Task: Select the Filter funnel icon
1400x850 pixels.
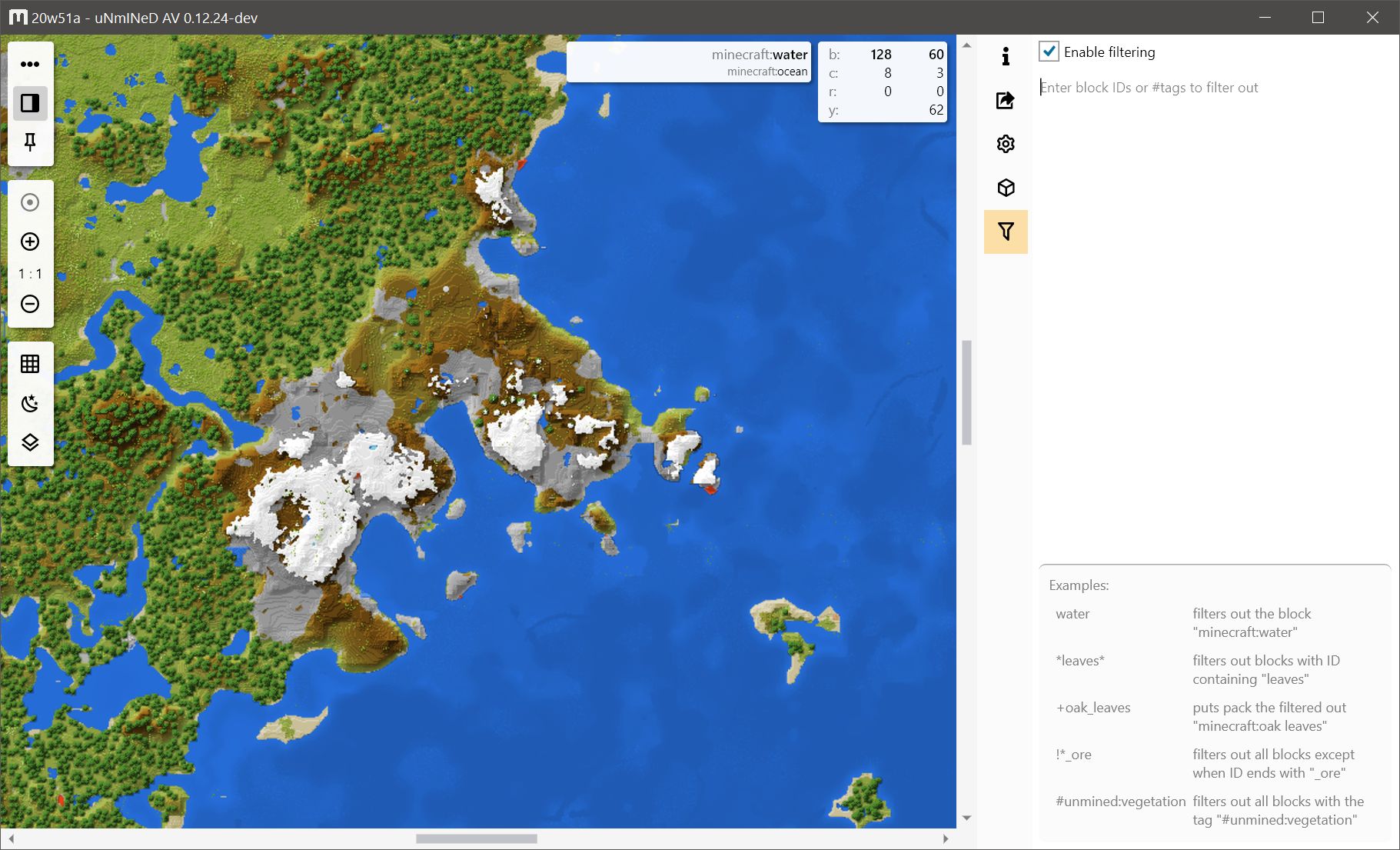Action: pyautogui.click(x=1006, y=231)
